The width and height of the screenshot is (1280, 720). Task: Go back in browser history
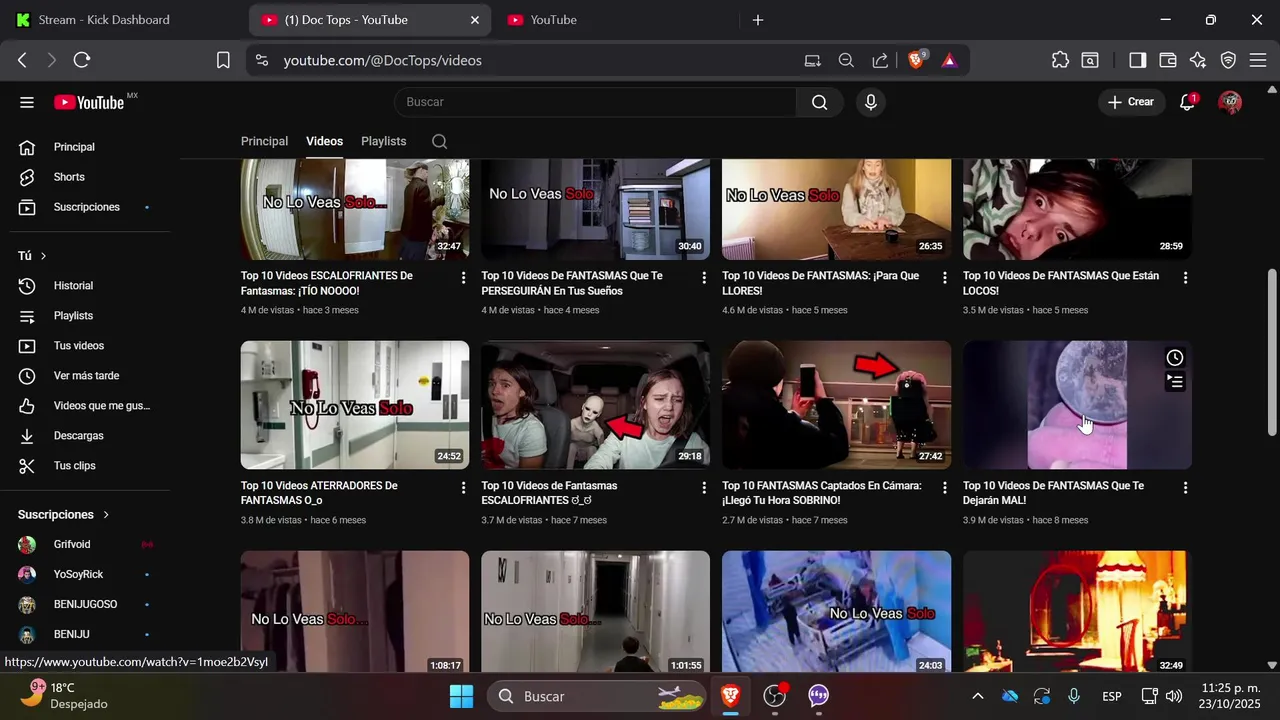point(22,60)
